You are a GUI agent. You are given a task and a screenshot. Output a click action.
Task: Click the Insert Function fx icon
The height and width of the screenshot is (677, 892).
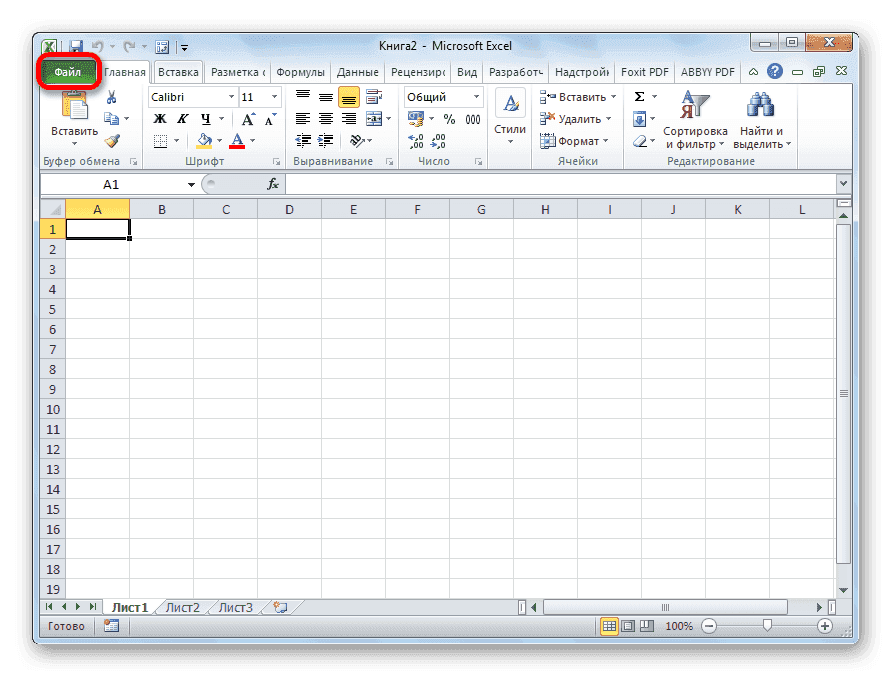[272, 184]
